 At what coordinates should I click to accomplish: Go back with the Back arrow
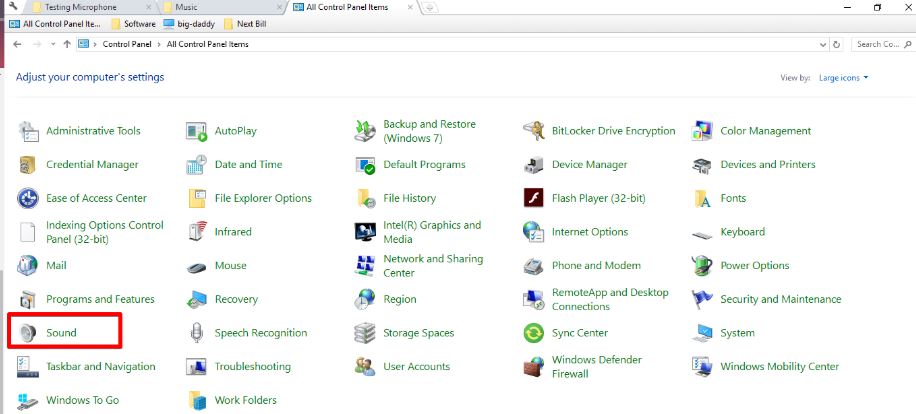click(18, 44)
